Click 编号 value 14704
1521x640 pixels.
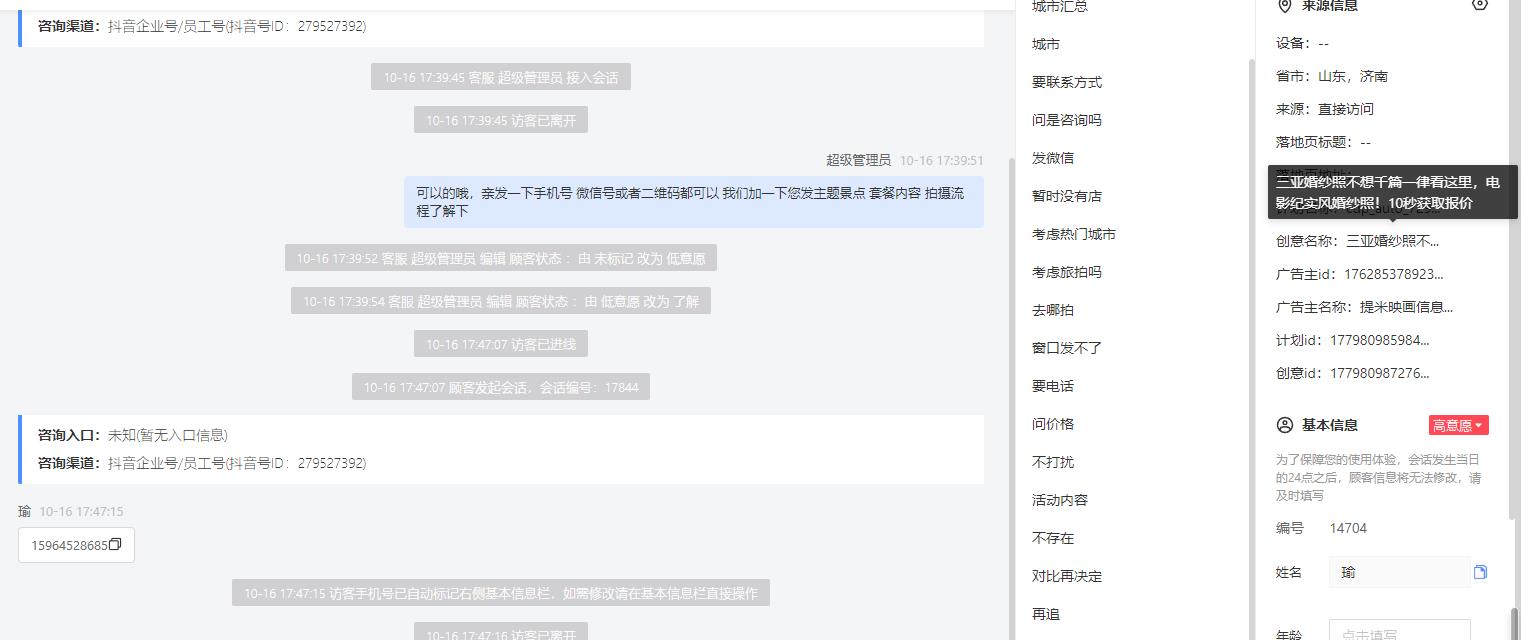[x=1348, y=528]
